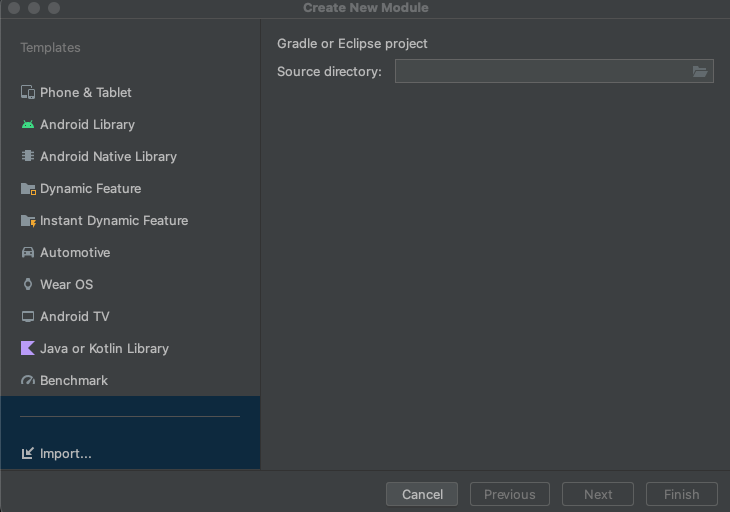Click the Import arrow icon

(28, 453)
